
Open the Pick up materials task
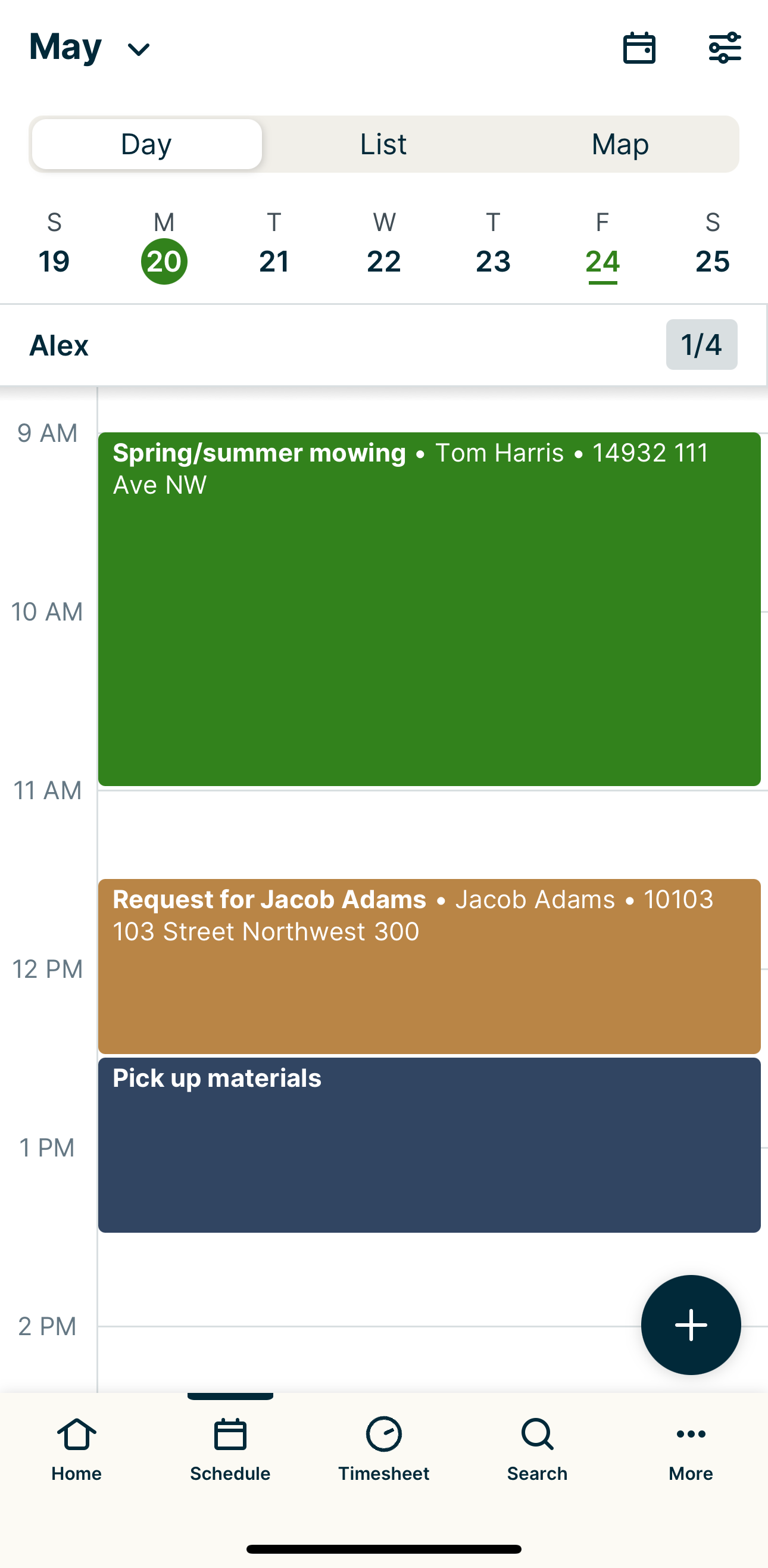tap(429, 1145)
